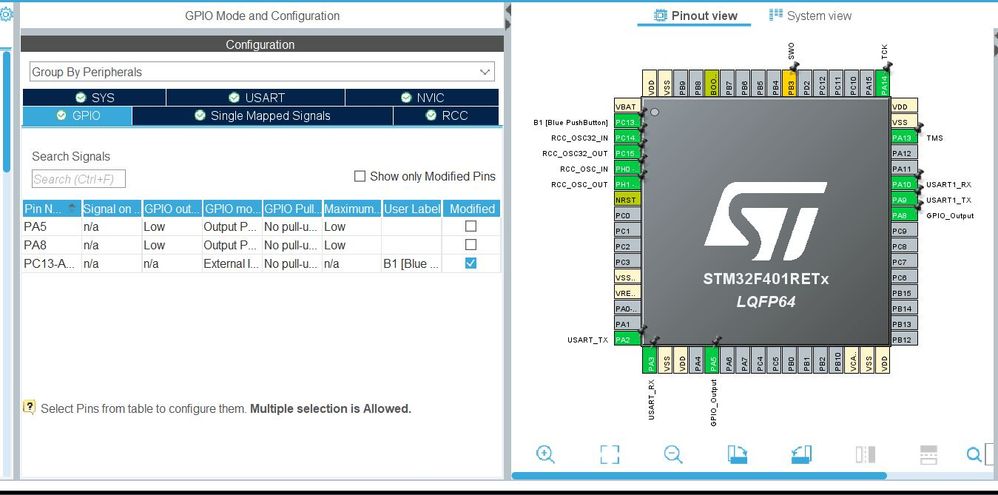Click the fit-to-view brackets icon

609,454
